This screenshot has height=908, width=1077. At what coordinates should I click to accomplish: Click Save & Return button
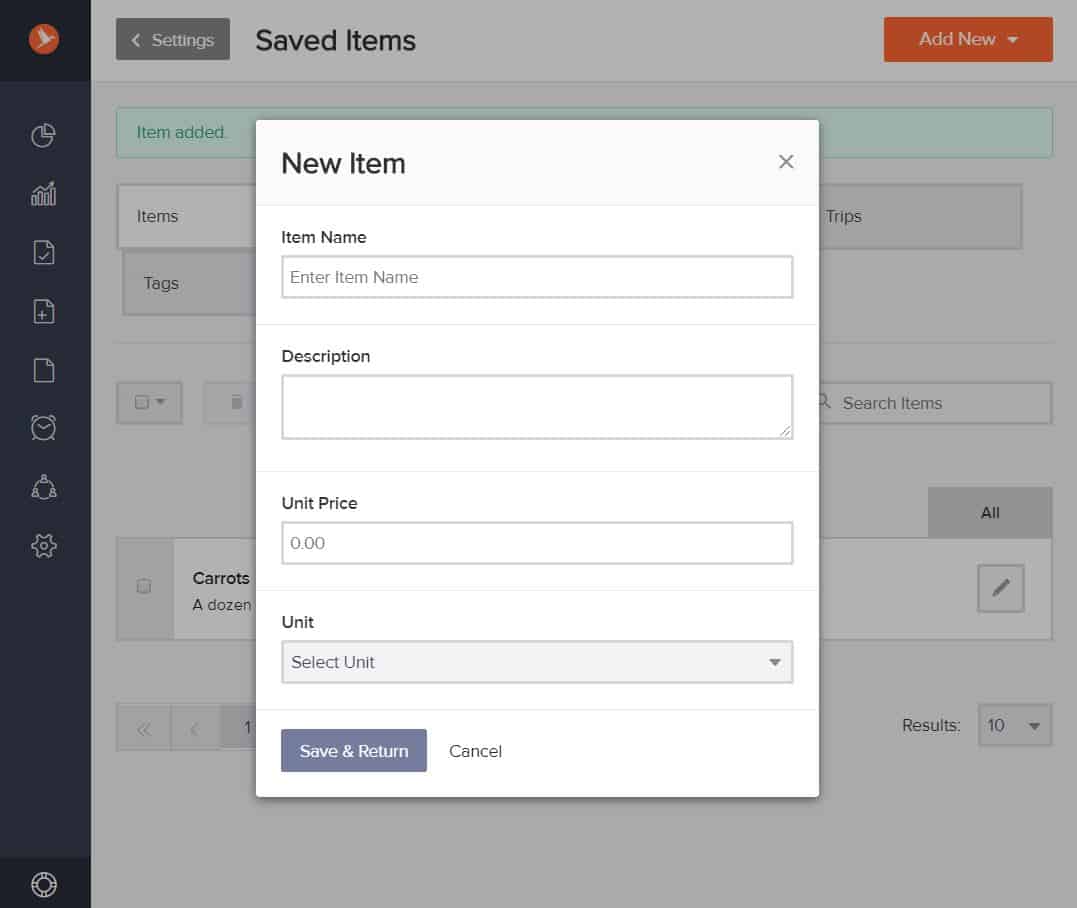click(354, 751)
